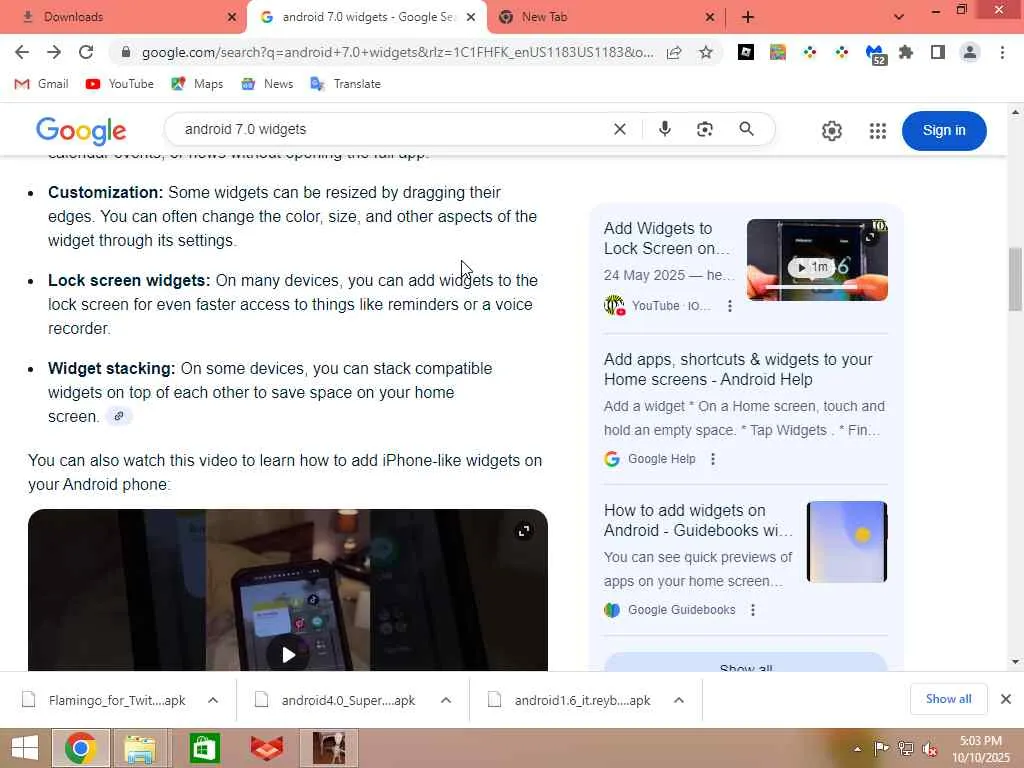Open the tab search dropdown arrow

(899, 17)
